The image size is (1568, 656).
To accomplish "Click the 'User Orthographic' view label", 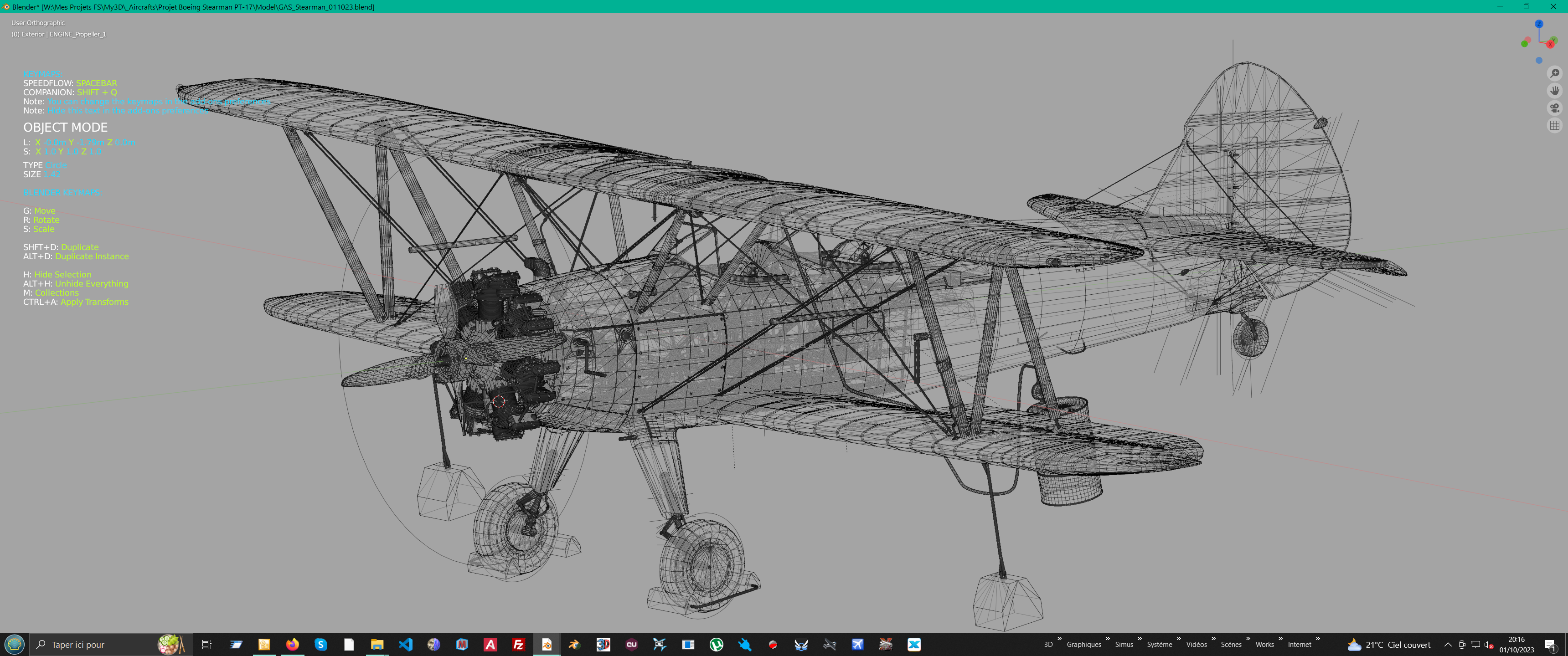I will (x=38, y=22).
